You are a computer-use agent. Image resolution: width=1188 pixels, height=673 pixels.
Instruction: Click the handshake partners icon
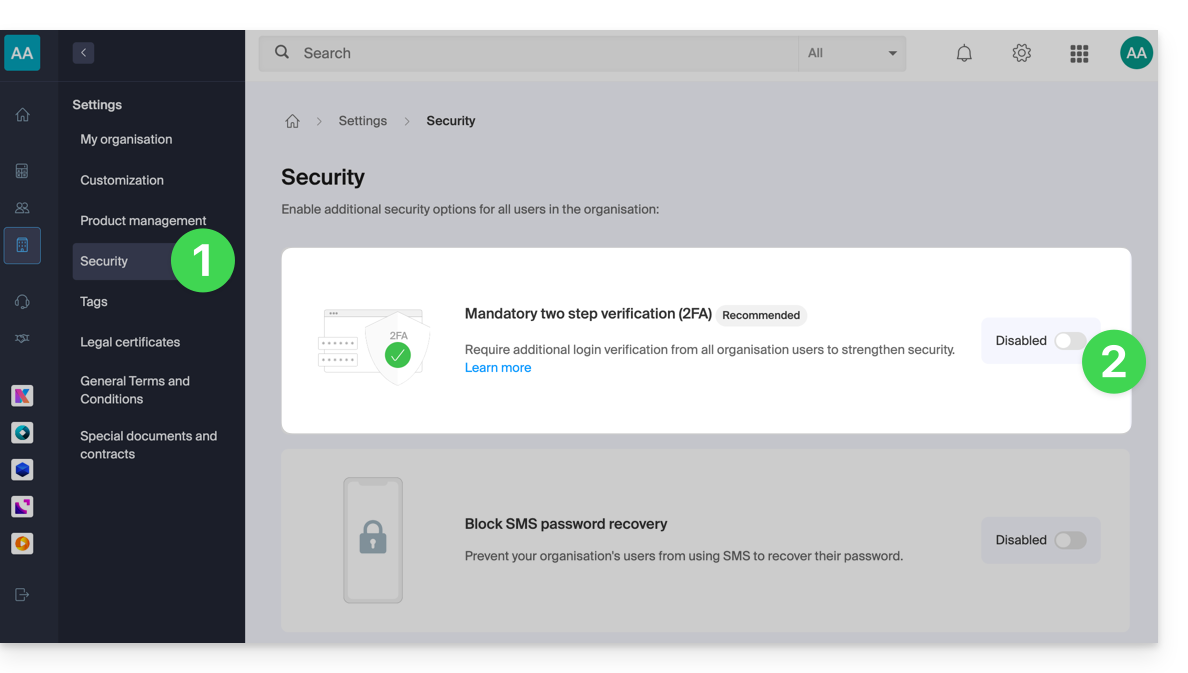point(22,339)
